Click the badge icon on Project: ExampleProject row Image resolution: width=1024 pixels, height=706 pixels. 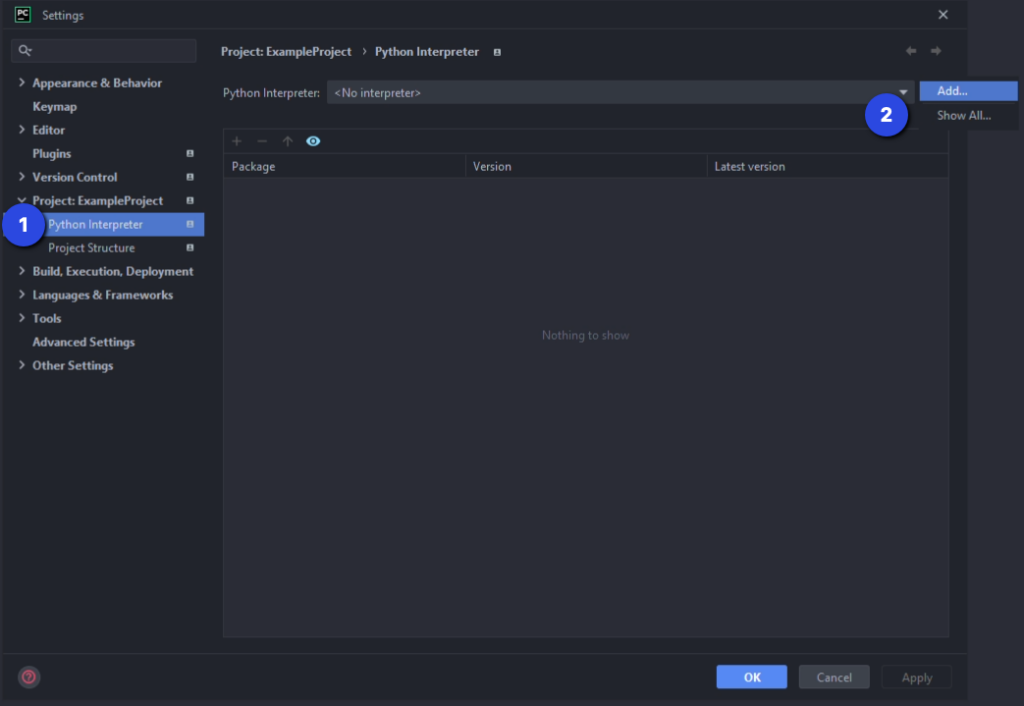[190, 201]
